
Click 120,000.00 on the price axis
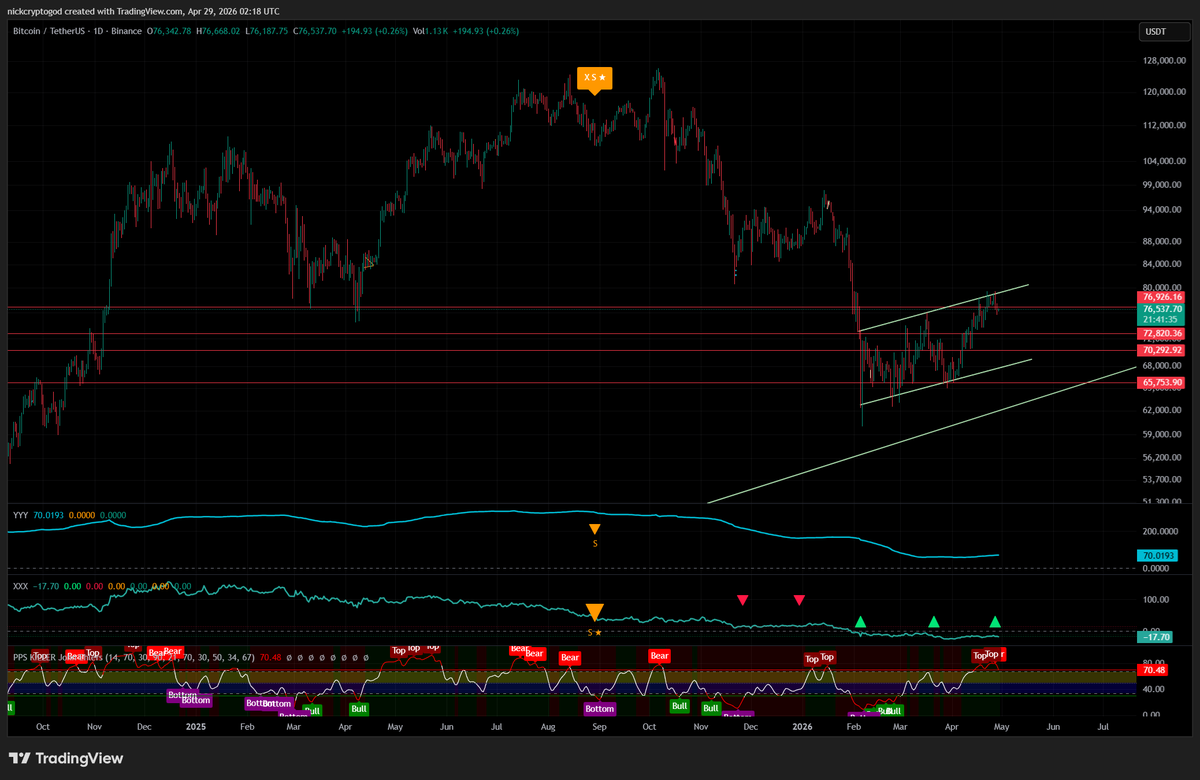click(1165, 92)
